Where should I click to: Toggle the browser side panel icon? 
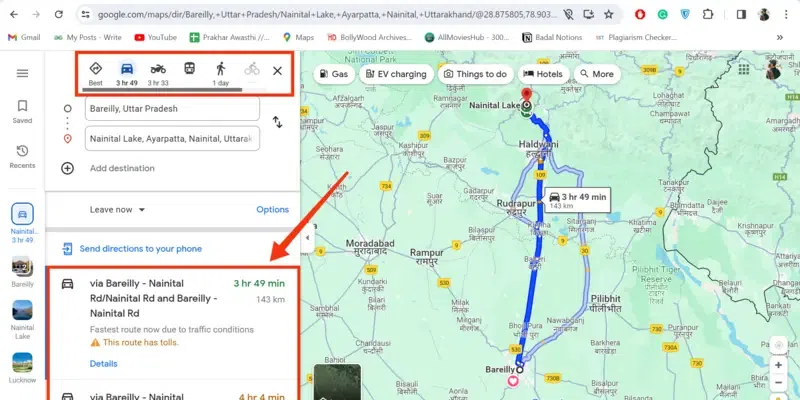[741, 15]
